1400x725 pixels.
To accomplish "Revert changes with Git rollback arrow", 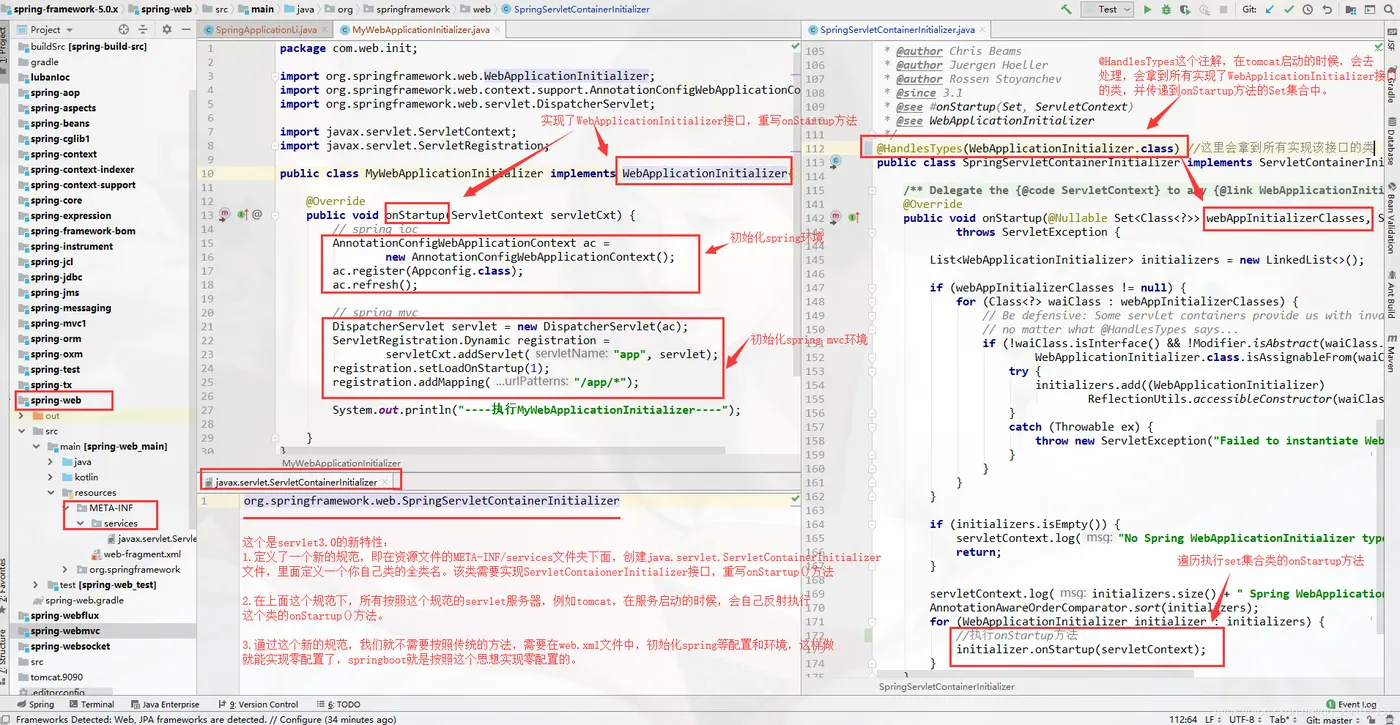I will click(x=1327, y=9).
